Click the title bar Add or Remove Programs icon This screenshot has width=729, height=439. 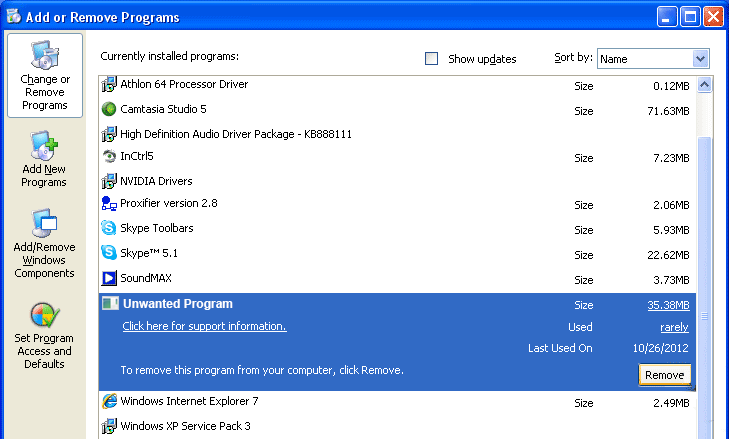14,16
